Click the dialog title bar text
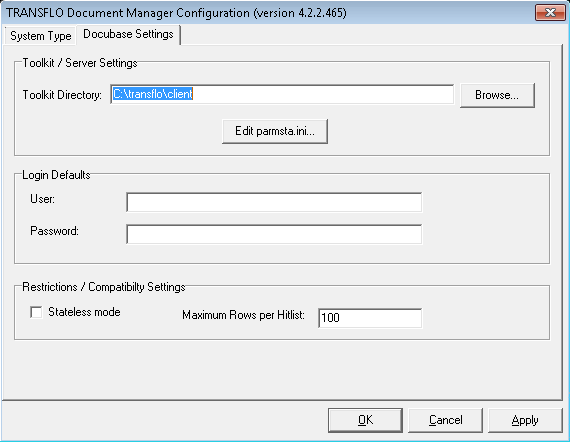The height and width of the screenshot is (442, 570). click(x=176, y=13)
